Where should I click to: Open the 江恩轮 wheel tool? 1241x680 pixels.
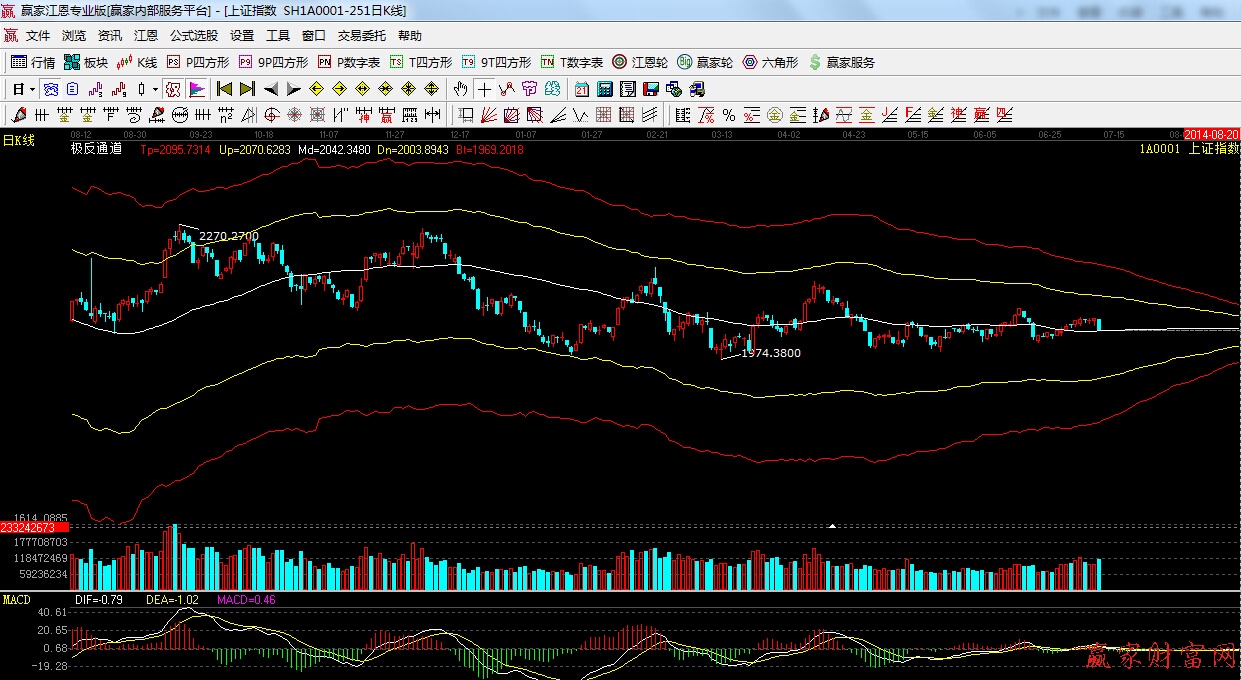[640, 62]
